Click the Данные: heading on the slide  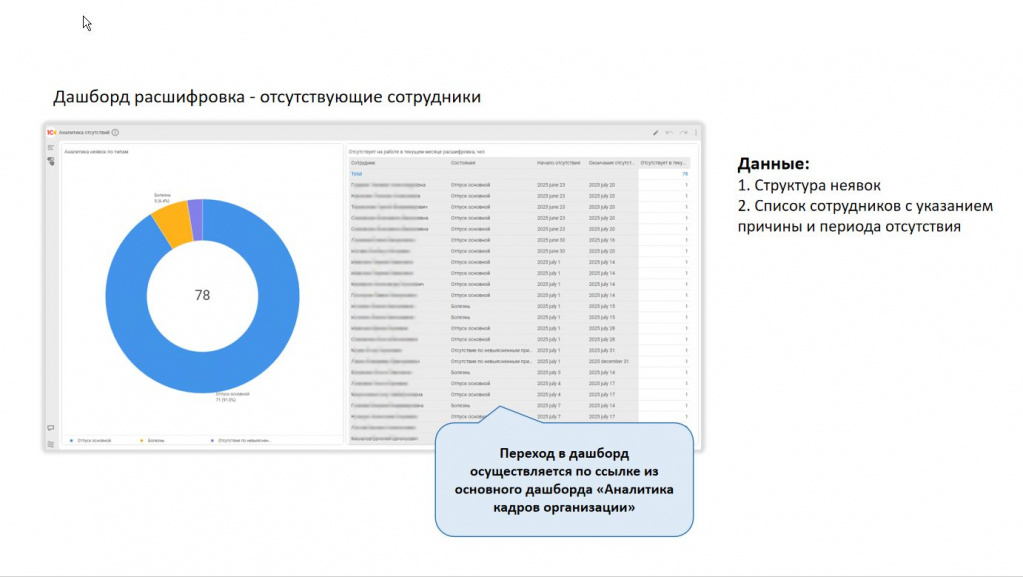774,164
